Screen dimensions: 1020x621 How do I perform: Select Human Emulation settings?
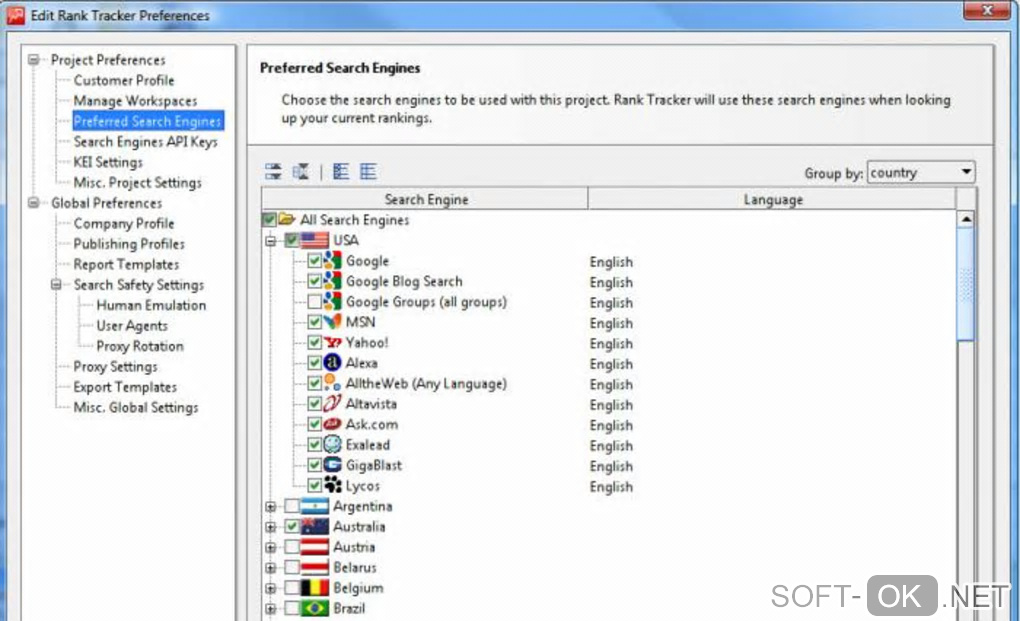(x=151, y=305)
